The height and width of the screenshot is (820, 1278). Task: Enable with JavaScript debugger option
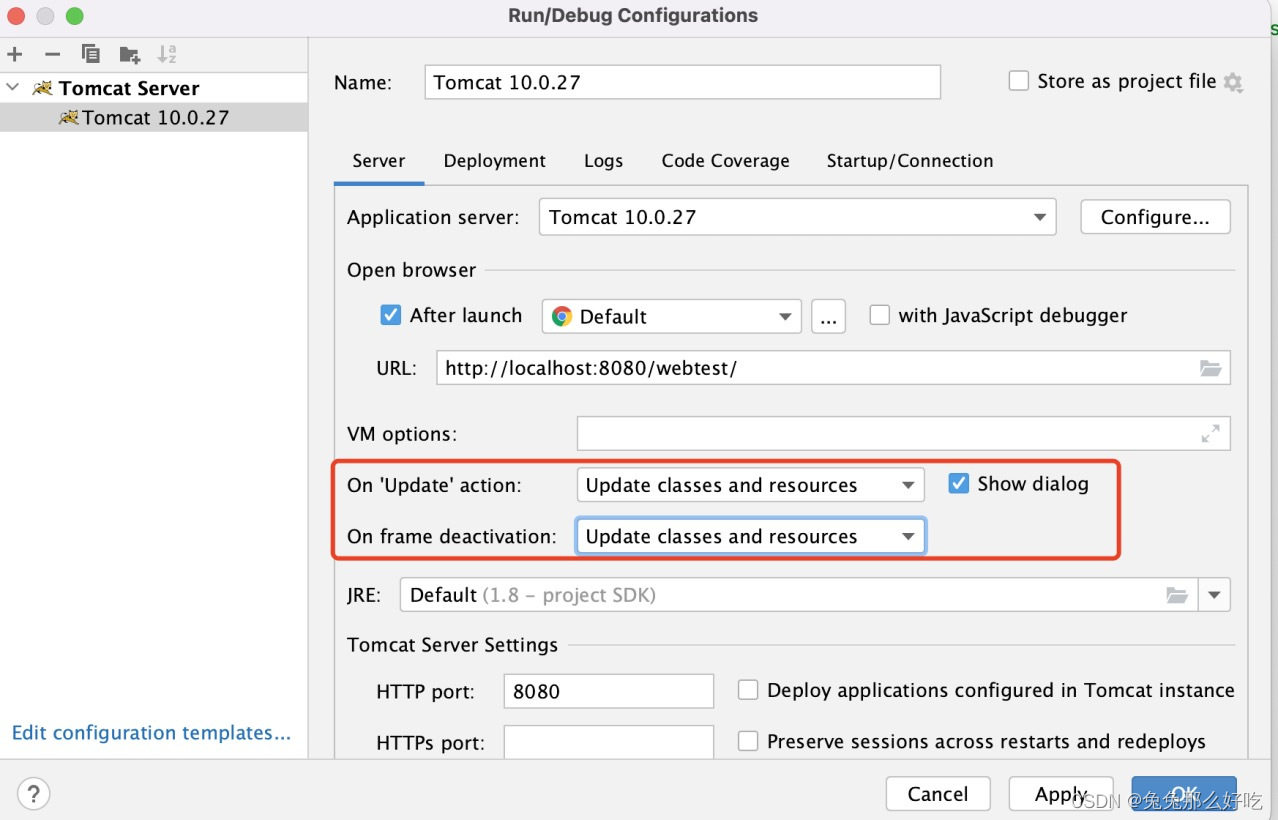[x=879, y=315]
